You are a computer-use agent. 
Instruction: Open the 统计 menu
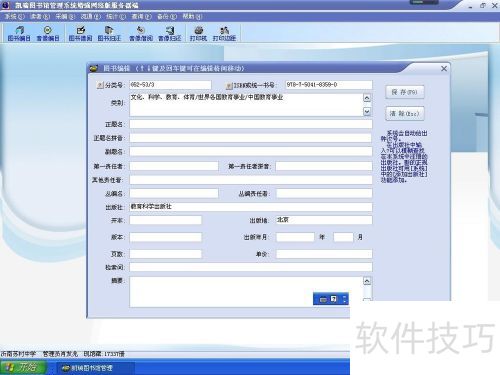click(116, 16)
